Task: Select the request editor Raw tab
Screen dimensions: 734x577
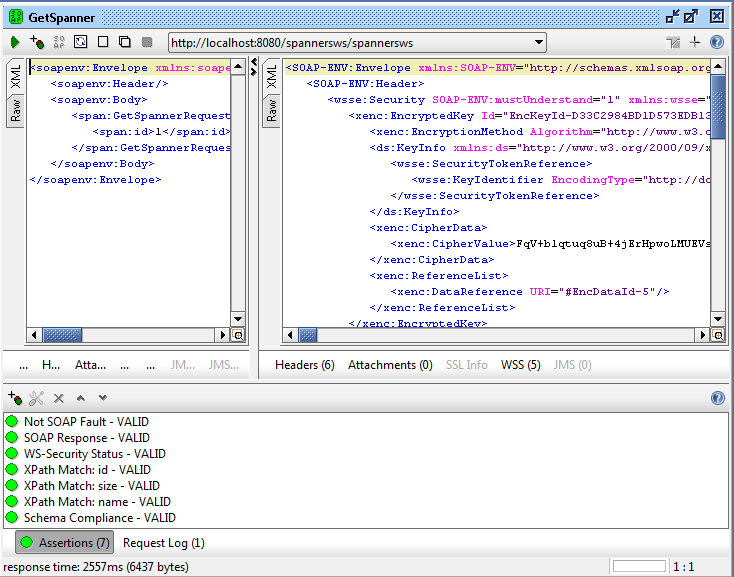Action: pyautogui.click(x=15, y=110)
